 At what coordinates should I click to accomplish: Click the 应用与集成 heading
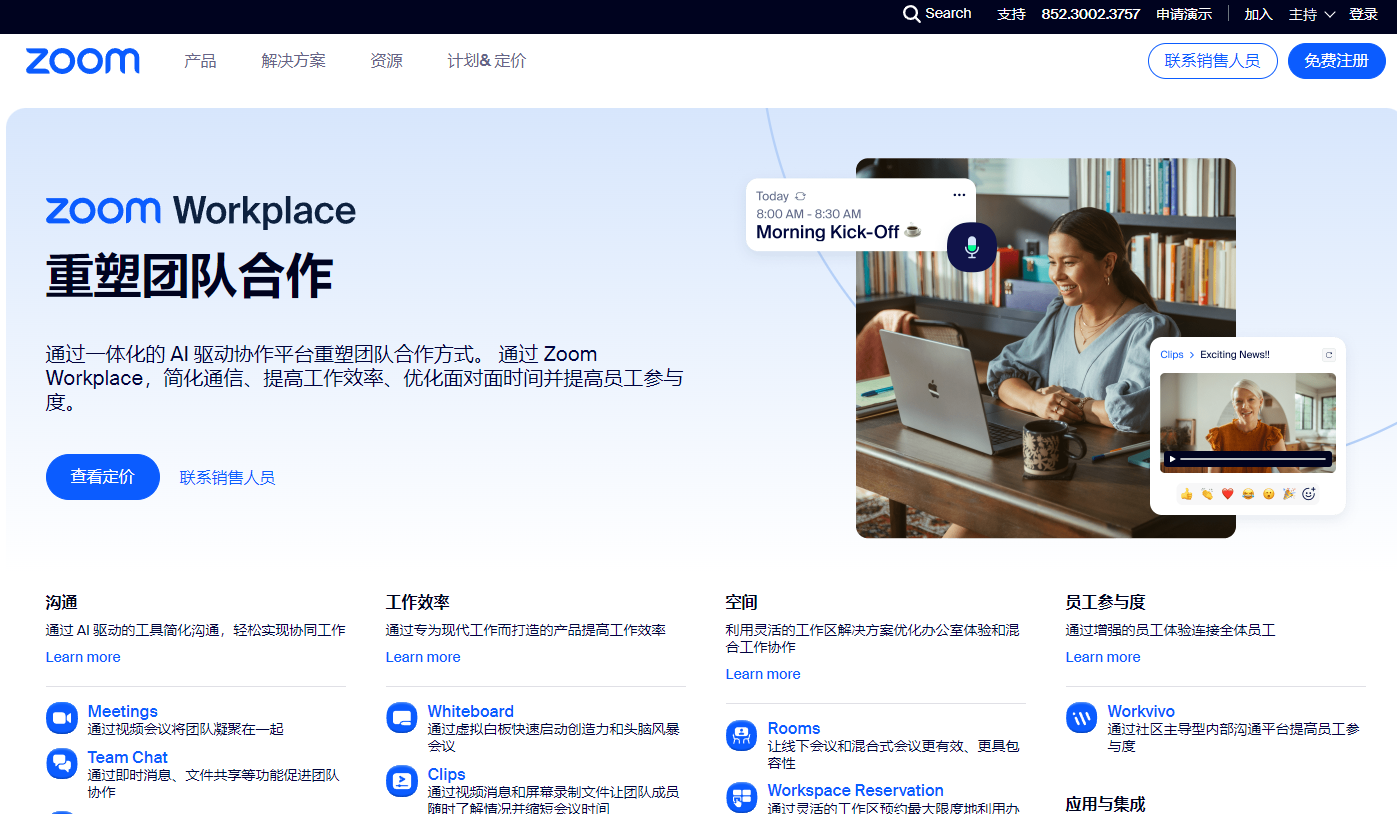click(x=1106, y=804)
